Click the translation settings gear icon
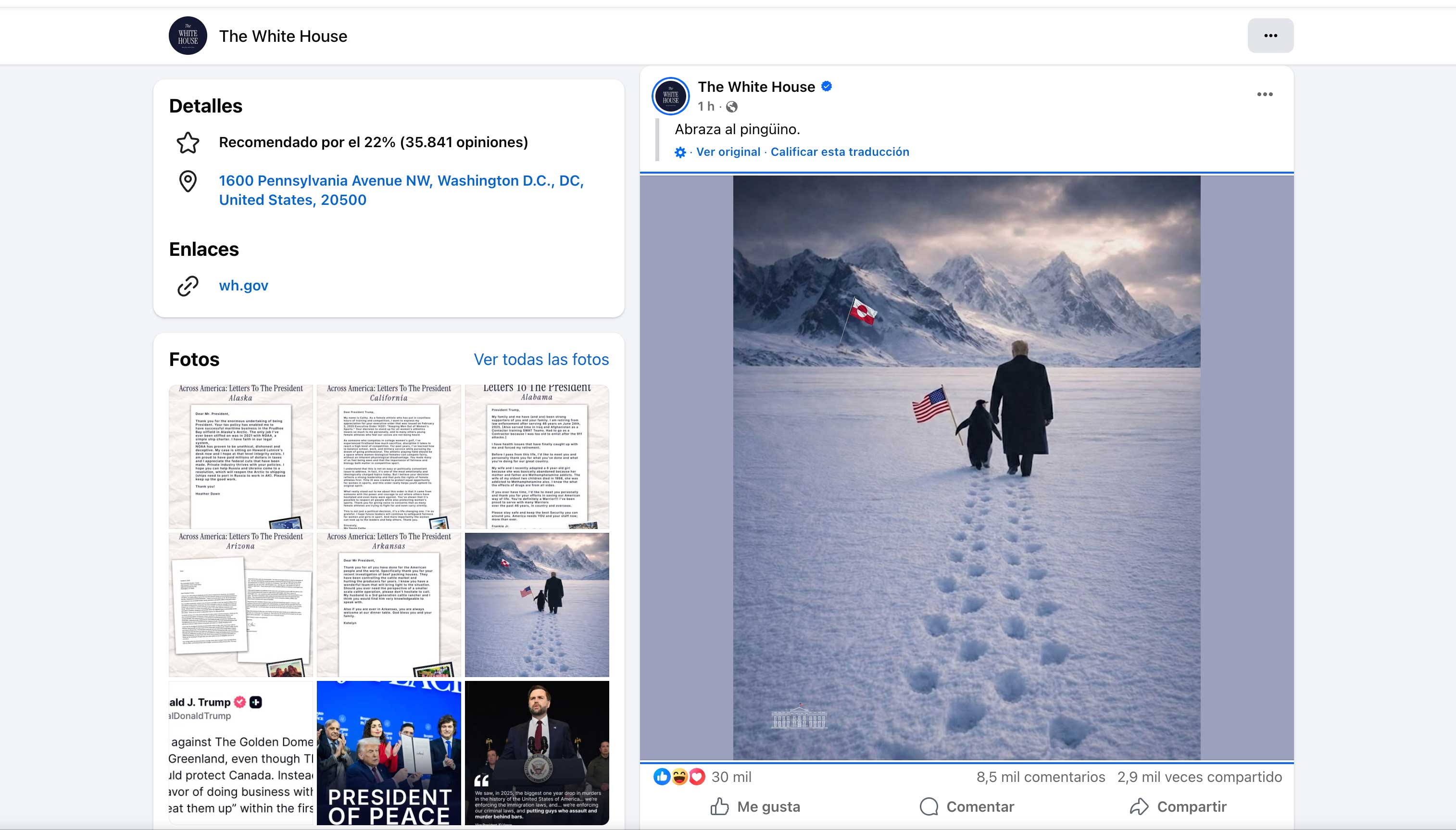1456x830 pixels. [680, 152]
